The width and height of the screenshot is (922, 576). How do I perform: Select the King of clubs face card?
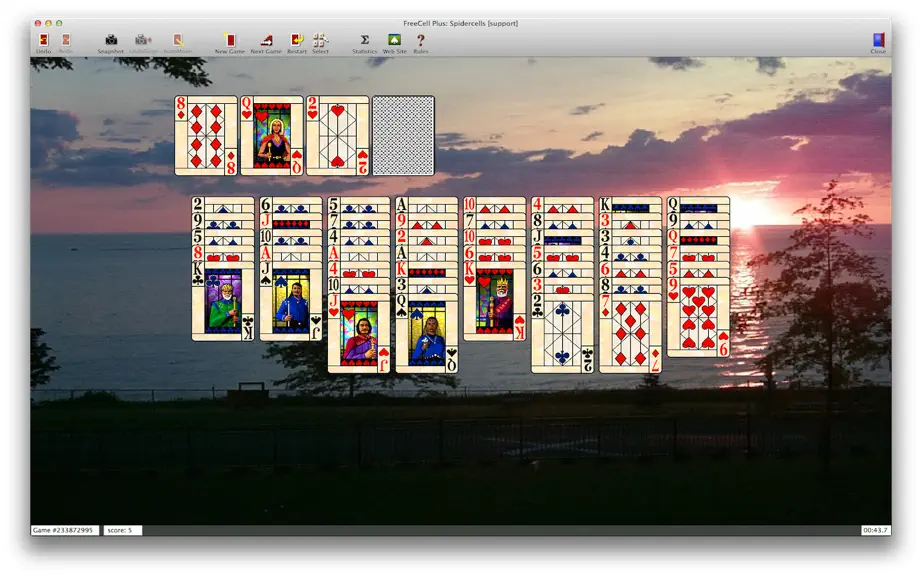pos(223,302)
